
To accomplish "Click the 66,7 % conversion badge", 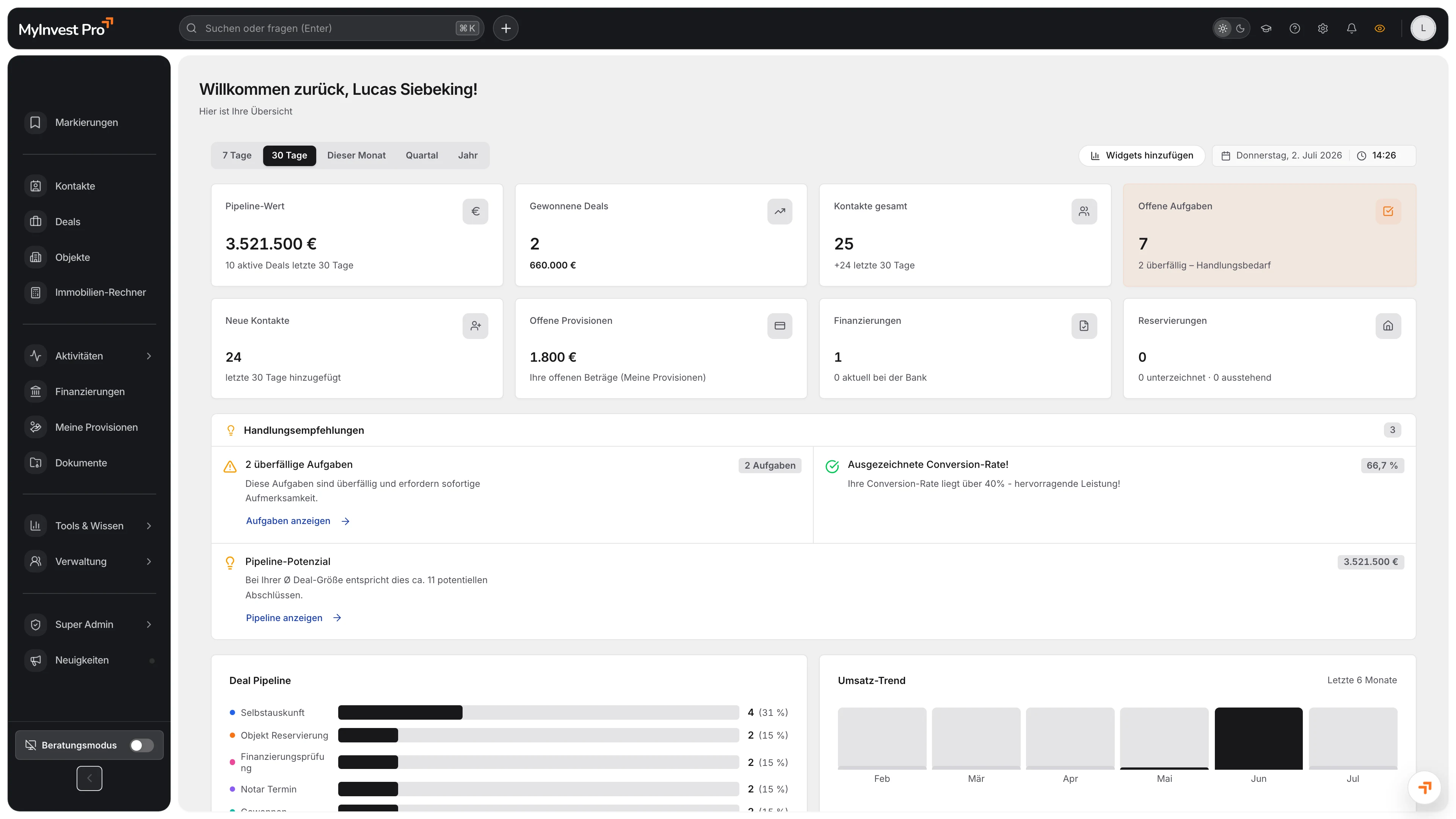I will pos(1382,466).
